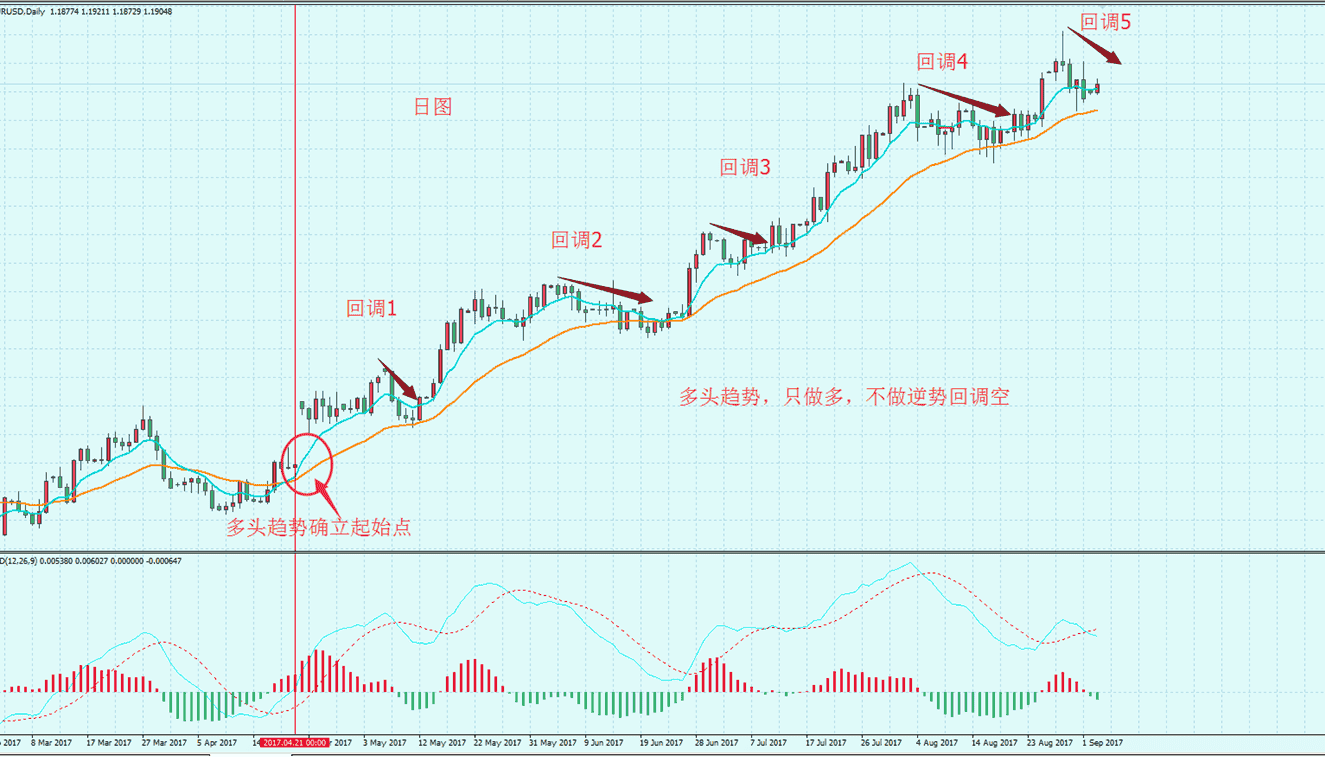Select the '回调3' text label
Image resolution: width=1325 pixels, height=757 pixels.
pos(746,168)
